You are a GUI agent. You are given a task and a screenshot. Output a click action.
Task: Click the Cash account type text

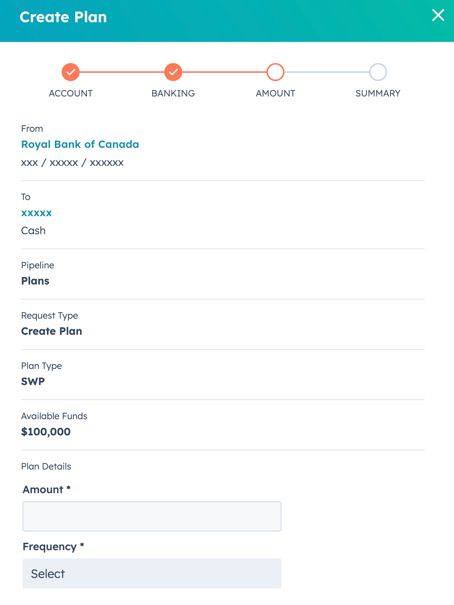click(x=33, y=231)
